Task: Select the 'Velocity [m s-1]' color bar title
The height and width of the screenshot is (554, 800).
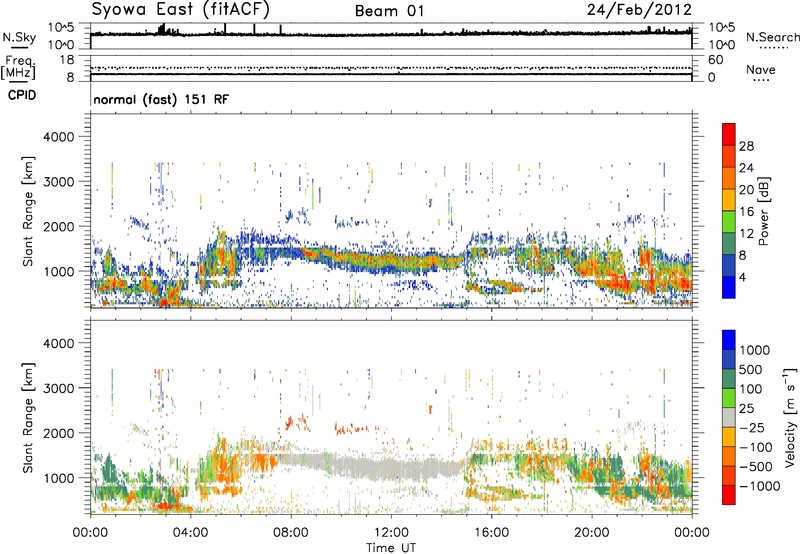Action: tap(790, 417)
